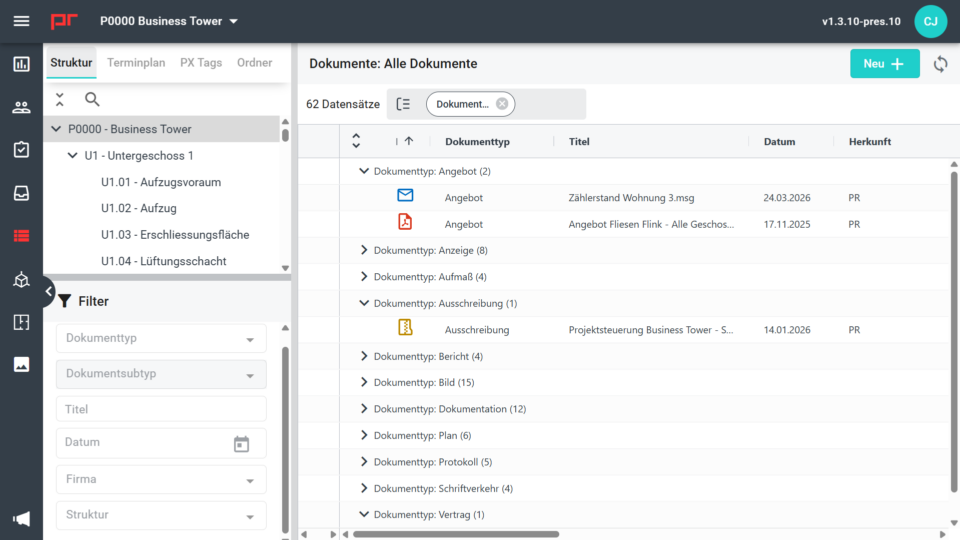The image size is (960, 540).
Task: Click the Neu button
Action: tap(884, 64)
